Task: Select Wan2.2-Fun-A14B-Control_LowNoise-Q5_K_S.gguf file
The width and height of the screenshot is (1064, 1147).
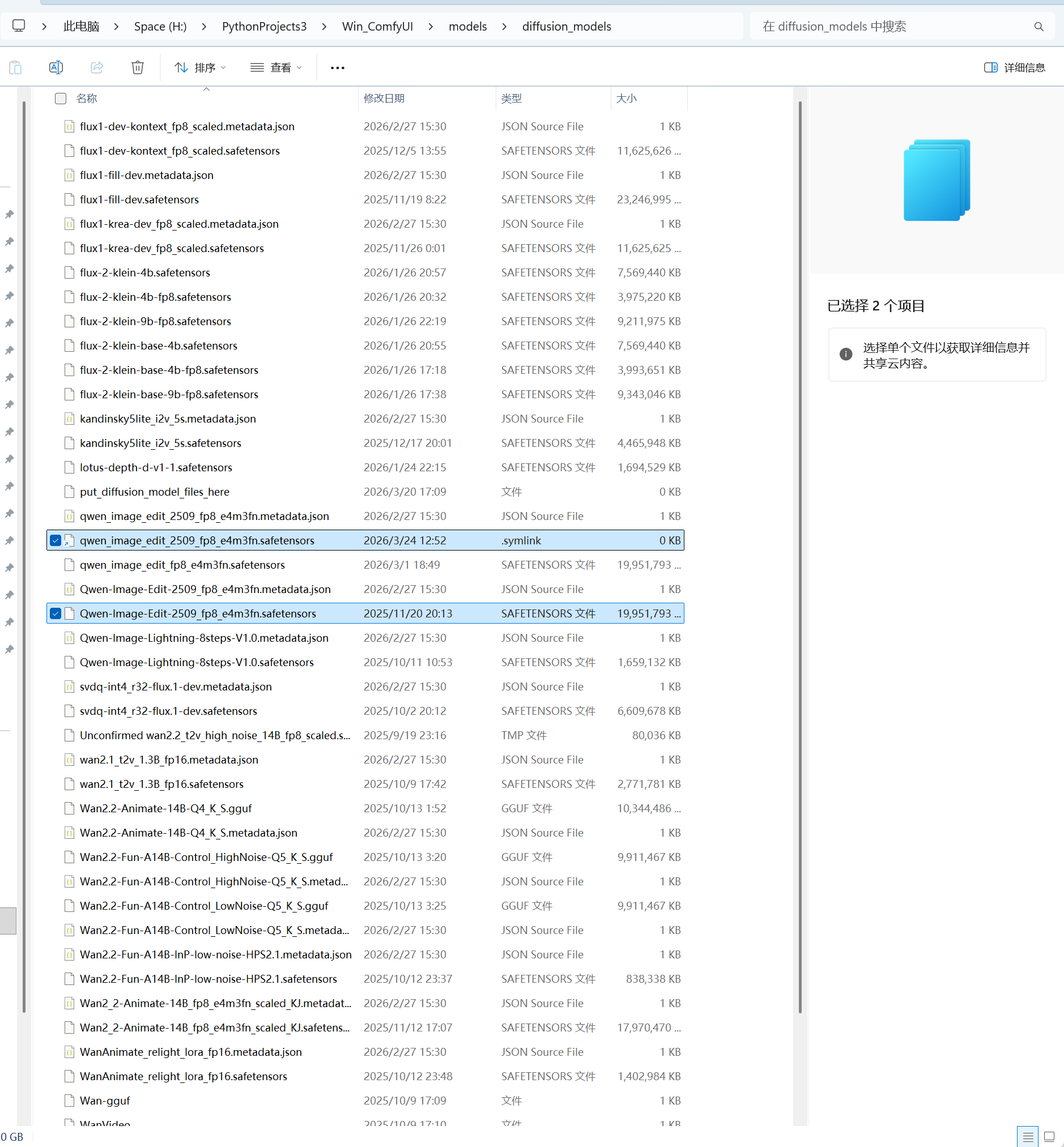Action: pos(365,906)
